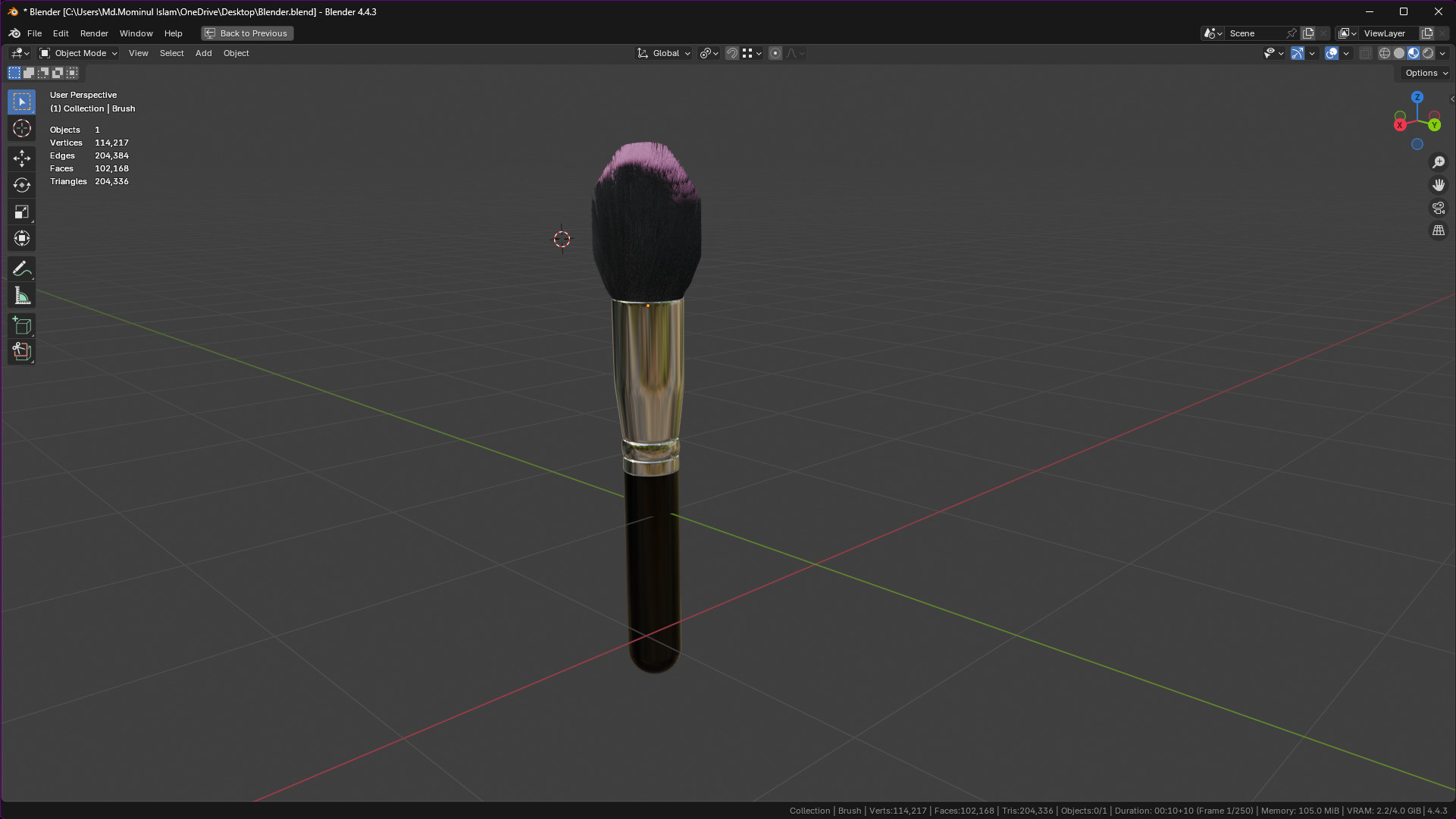Open the view layer browse selector button
Viewport: 1456px width, 819px height.
tap(1347, 33)
